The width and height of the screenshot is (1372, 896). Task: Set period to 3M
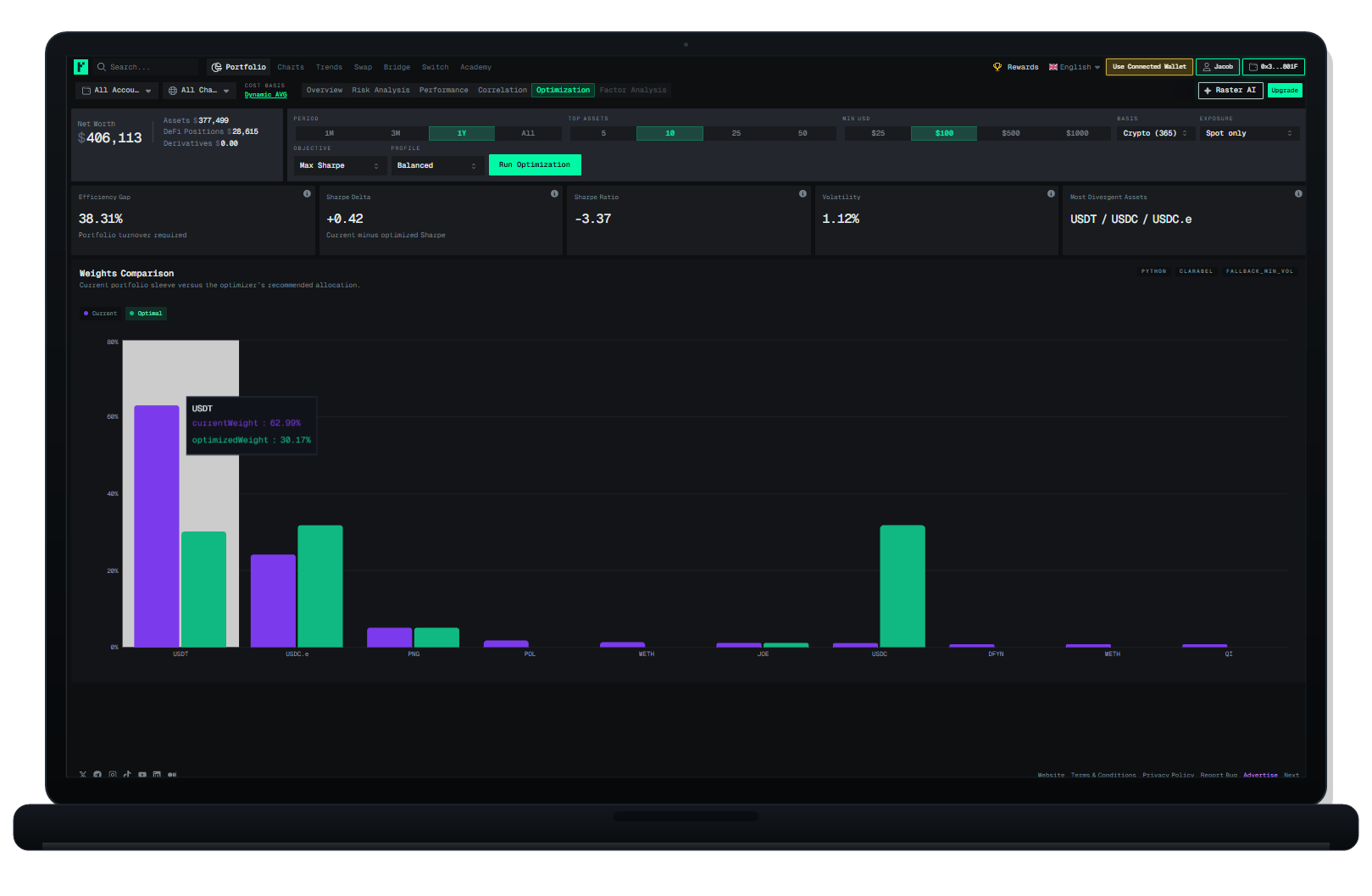coord(395,133)
